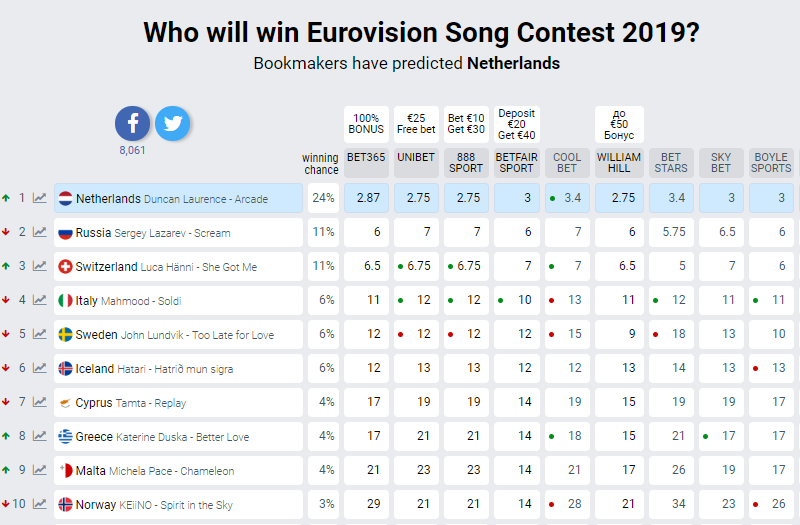Open the BET365 bookmaker column header
The height and width of the screenshot is (525, 800).
[x=366, y=163]
